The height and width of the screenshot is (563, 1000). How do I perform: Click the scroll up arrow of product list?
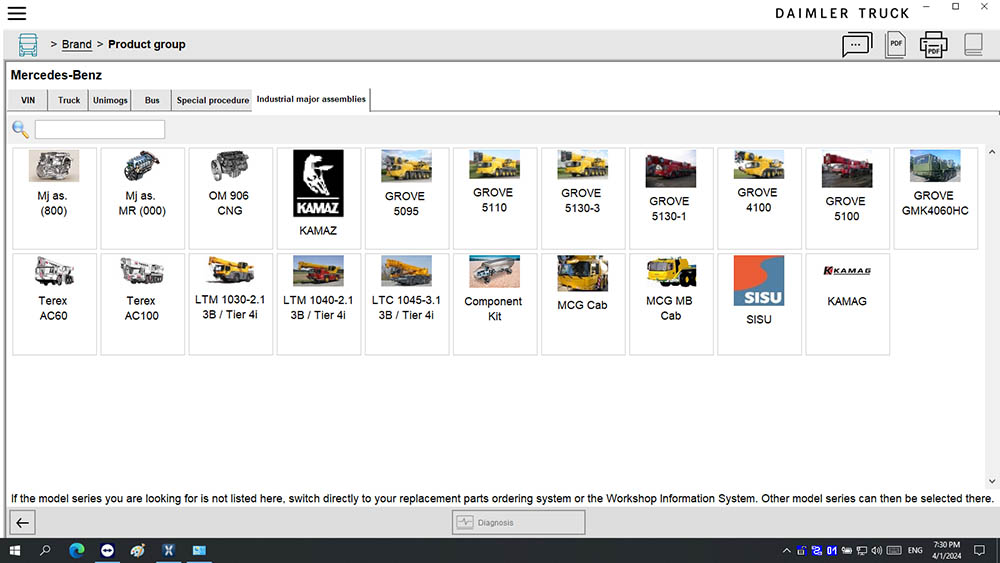[992, 152]
